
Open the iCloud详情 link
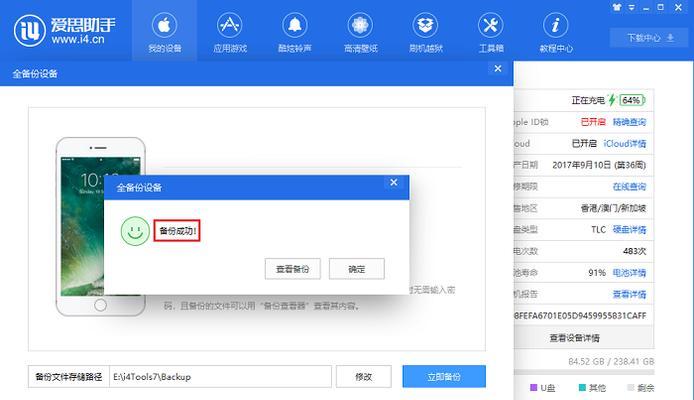tap(630, 143)
